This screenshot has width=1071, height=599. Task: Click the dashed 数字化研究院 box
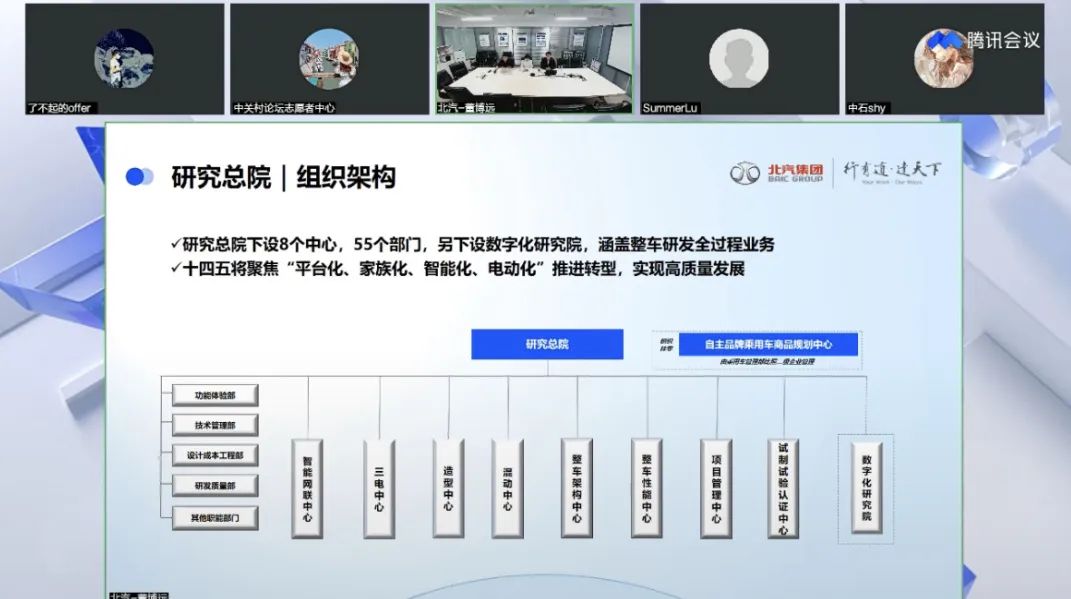(x=866, y=489)
